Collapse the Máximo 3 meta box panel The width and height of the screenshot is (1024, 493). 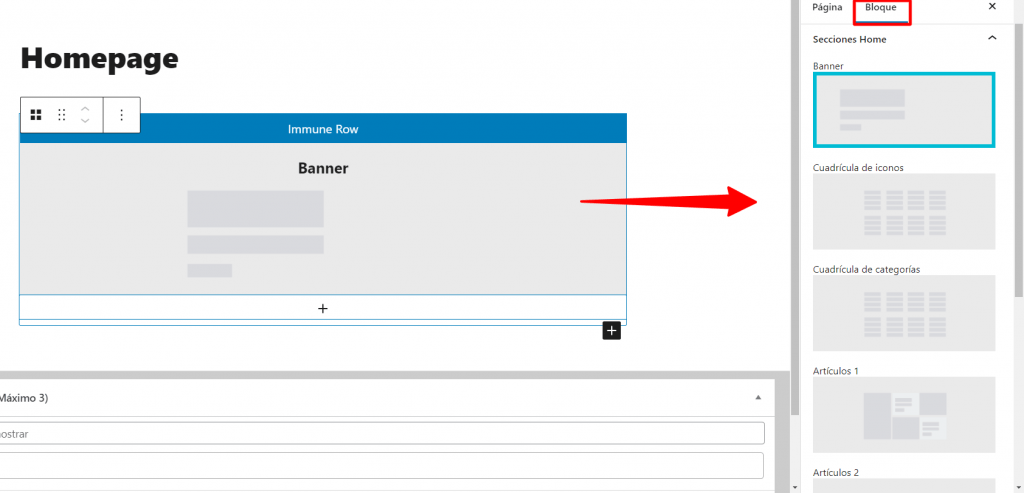757,397
